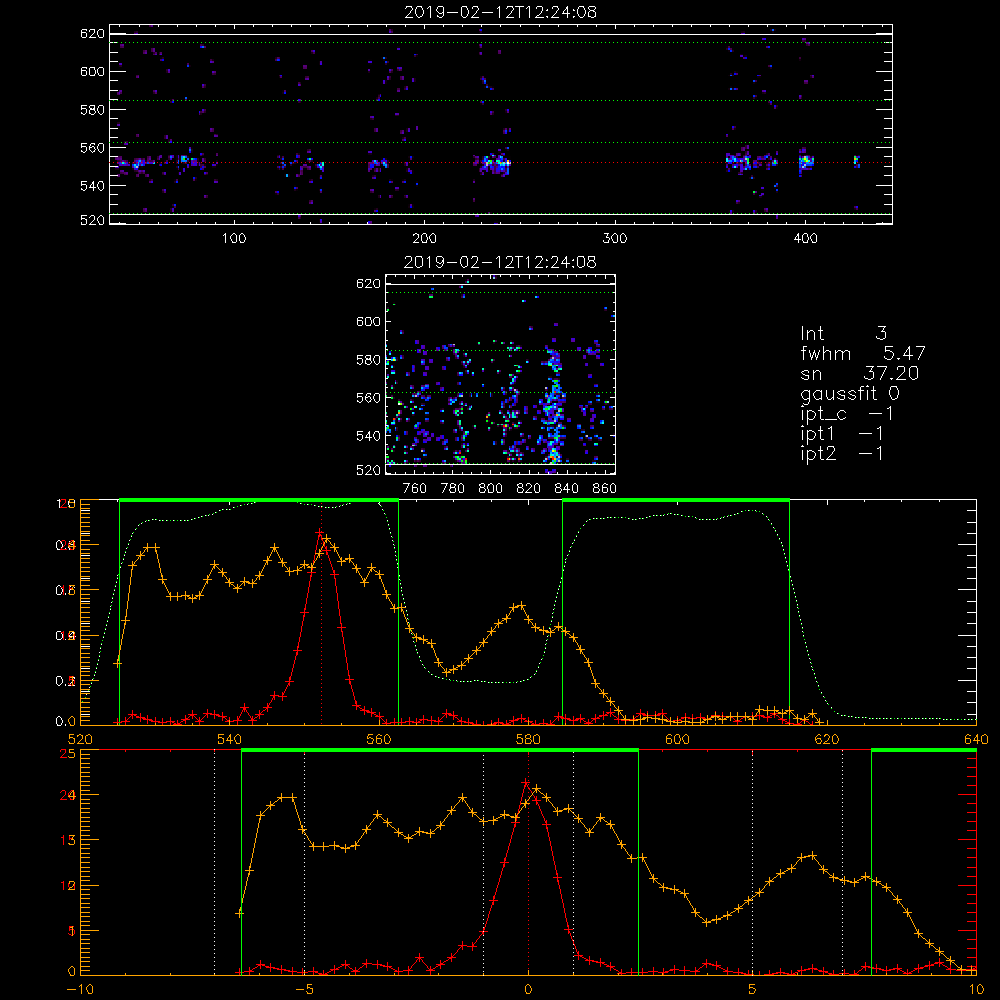
Task: Click x-axis label 100 on top image
Action: click(x=234, y=239)
